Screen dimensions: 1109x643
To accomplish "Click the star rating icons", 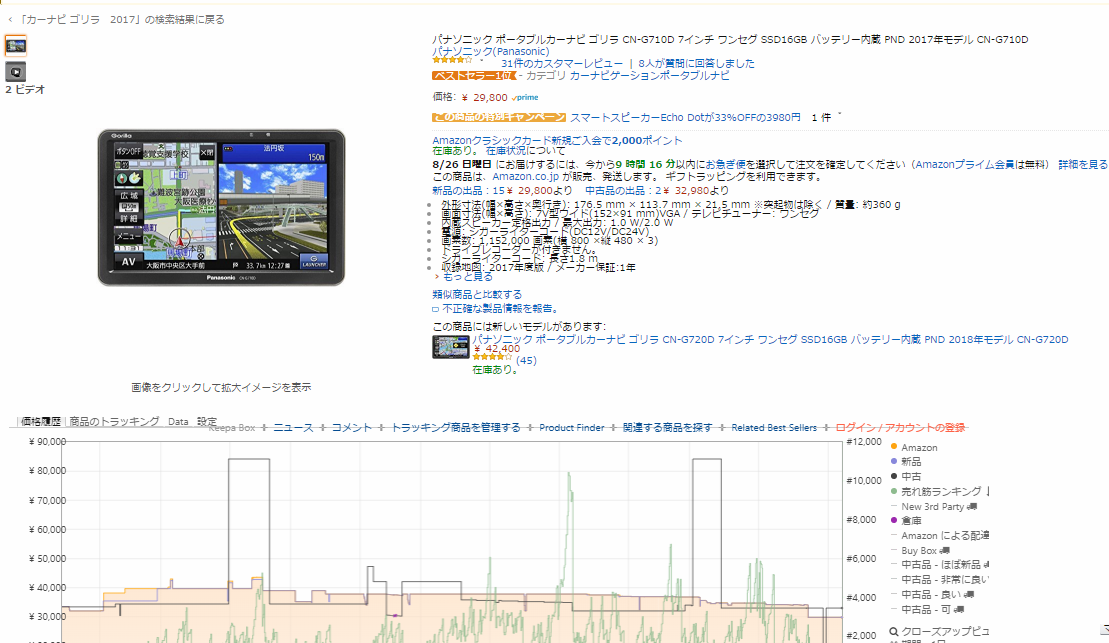I will point(452,62).
